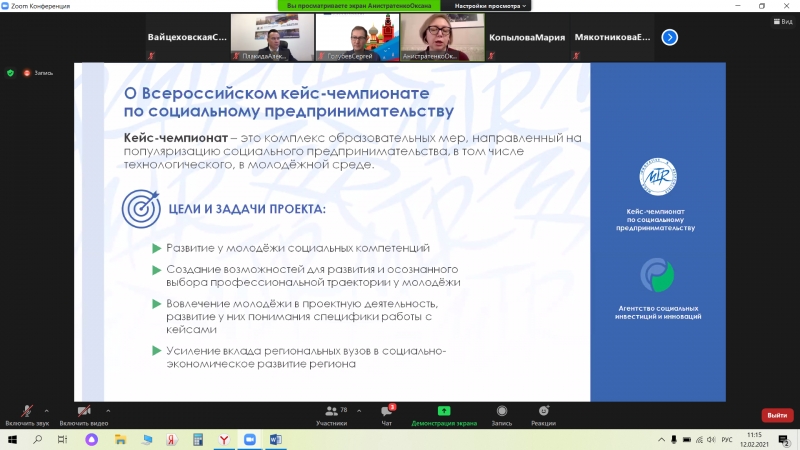Open the Чат chat panel
The width and height of the screenshot is (800, 450).
[x=386, y=412]
